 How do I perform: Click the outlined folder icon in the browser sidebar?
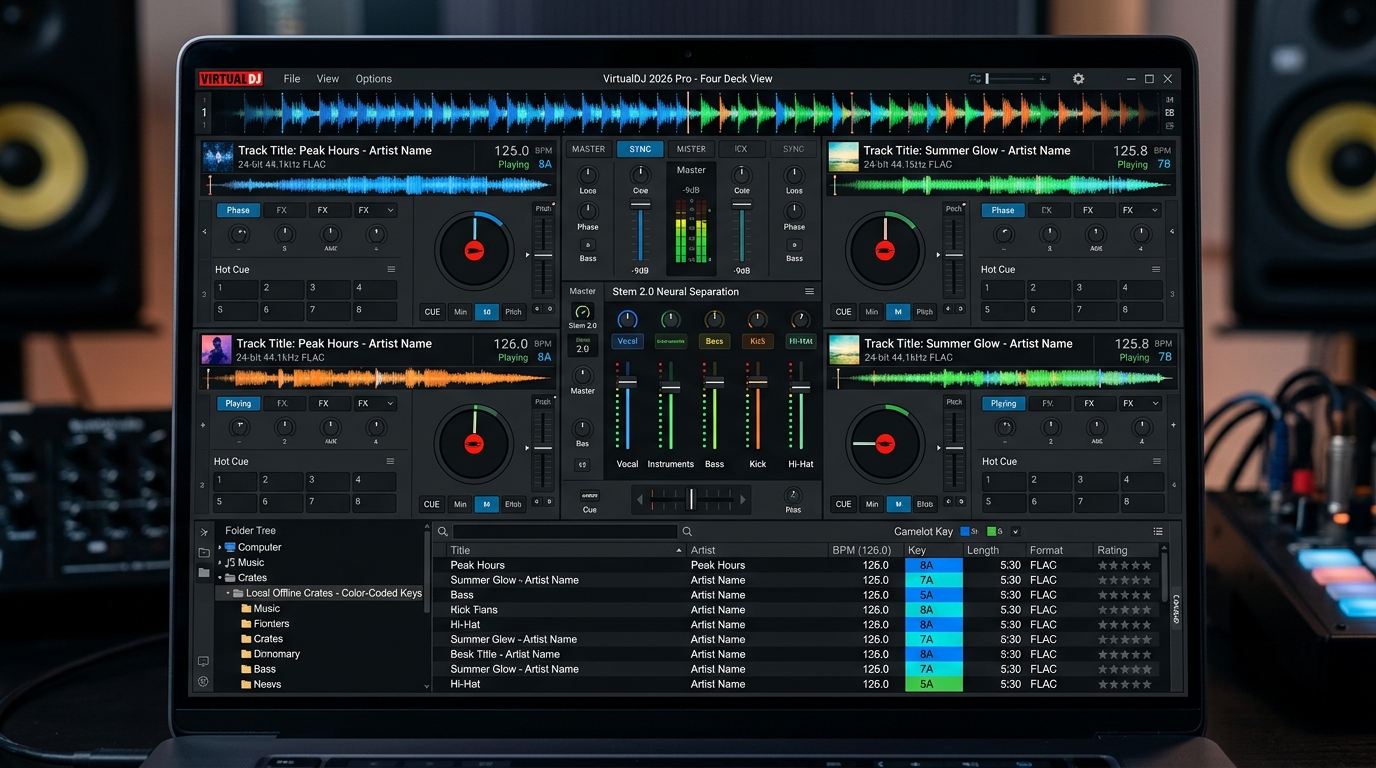click(204, 552)
